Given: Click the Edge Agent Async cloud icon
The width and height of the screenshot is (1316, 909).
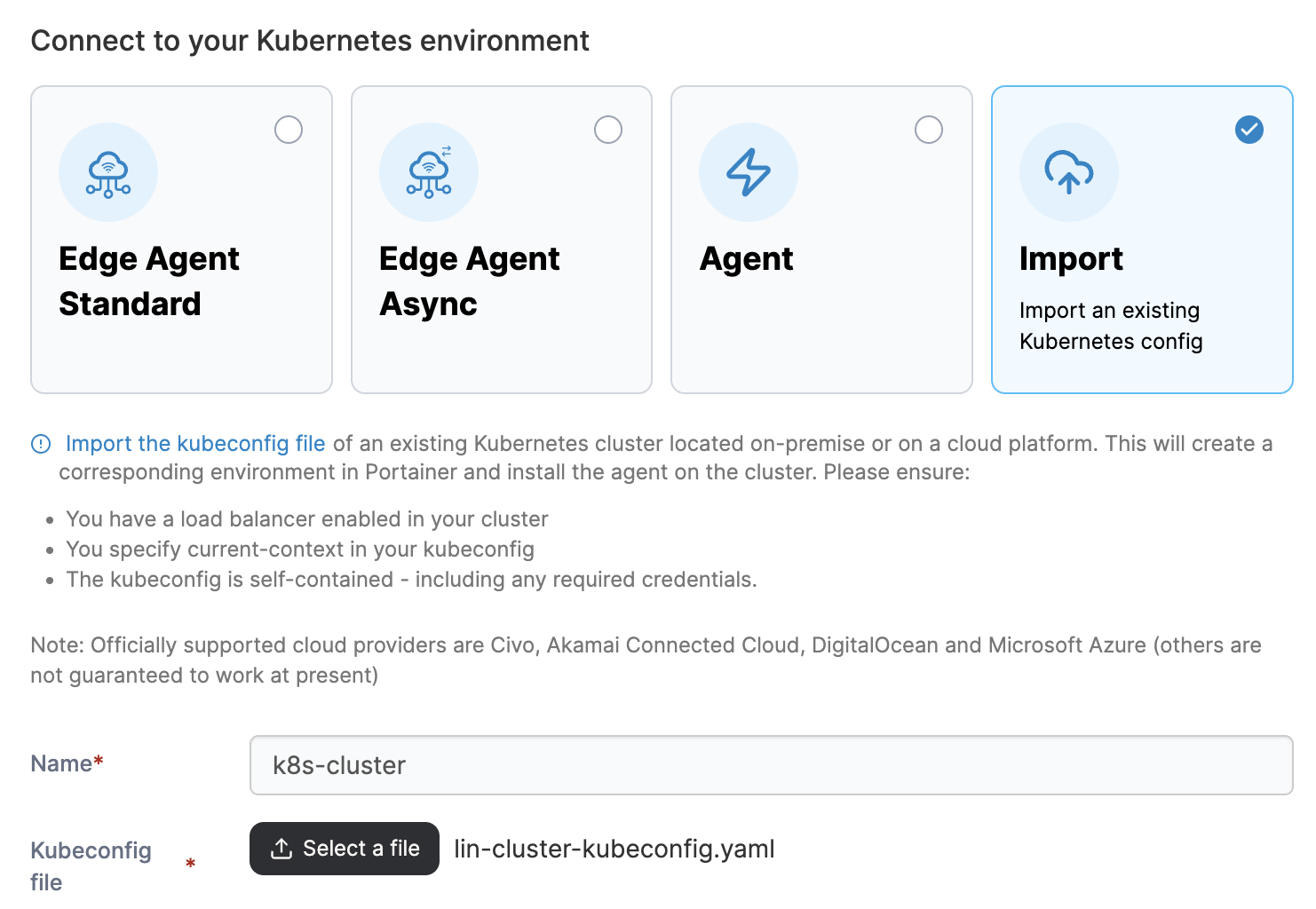Looking at the screenshot, I should (x=429, y=172).
